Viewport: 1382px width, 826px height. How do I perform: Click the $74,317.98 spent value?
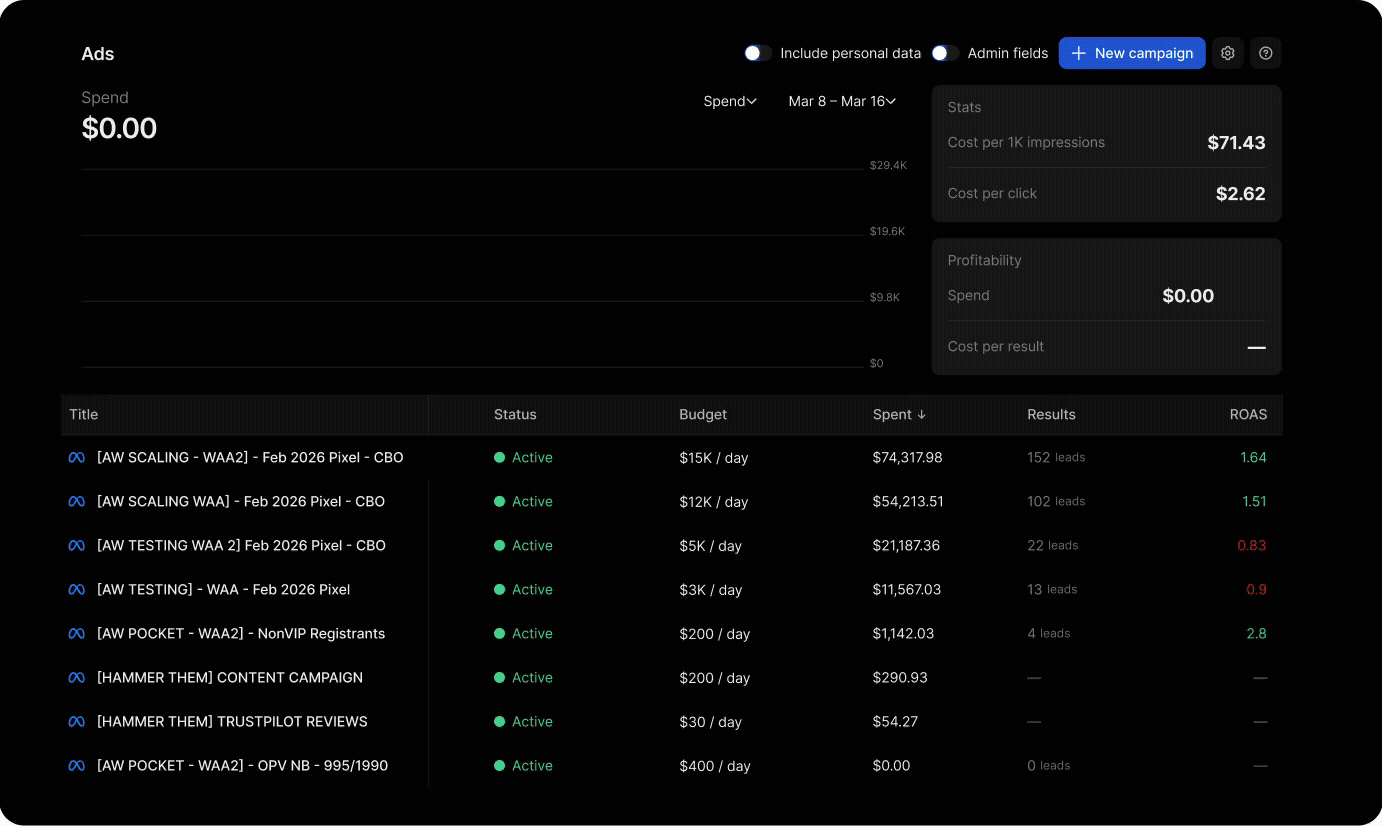(907, 457)
